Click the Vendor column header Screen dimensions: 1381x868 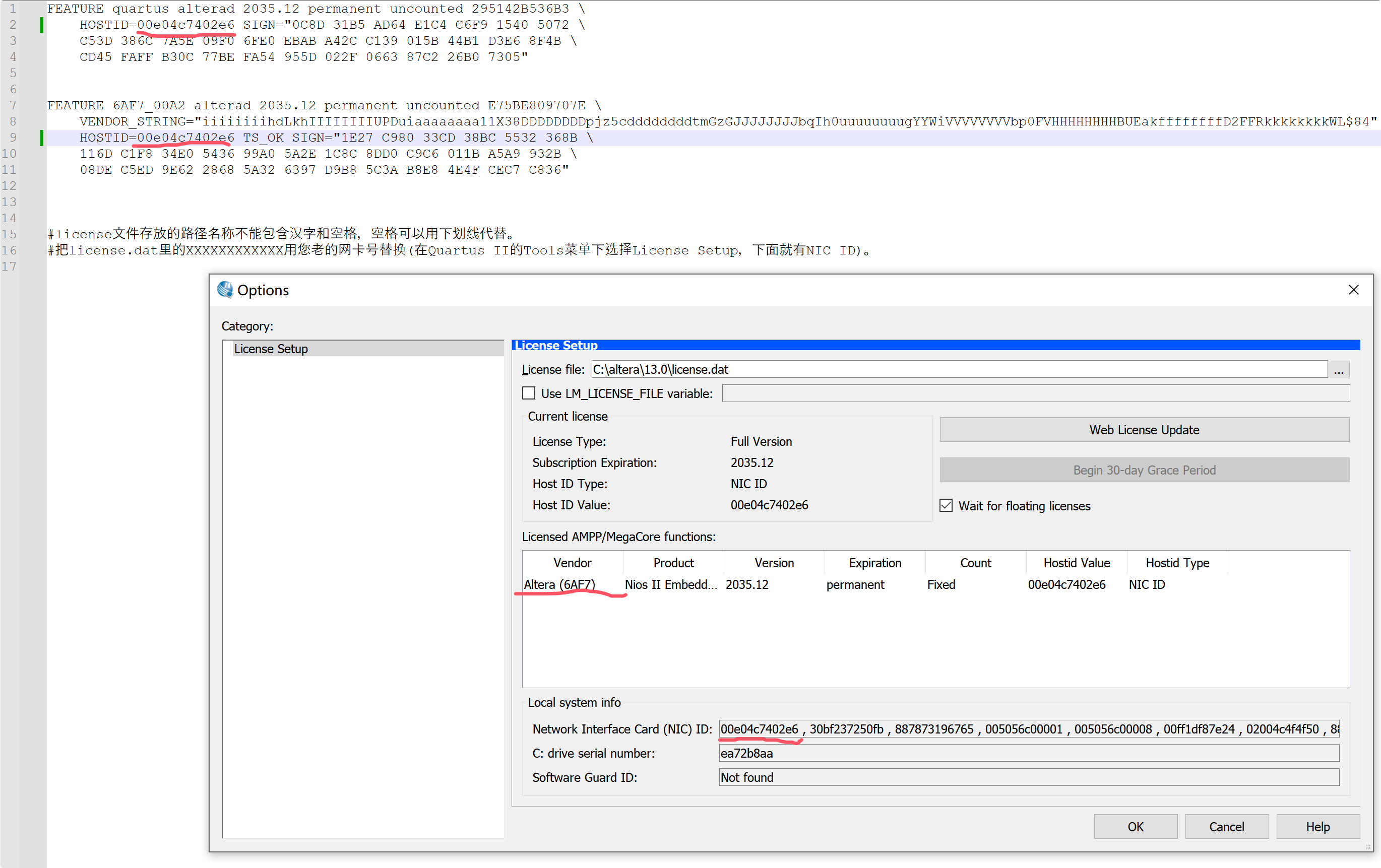pyautogui.click(x=573, y=562)
